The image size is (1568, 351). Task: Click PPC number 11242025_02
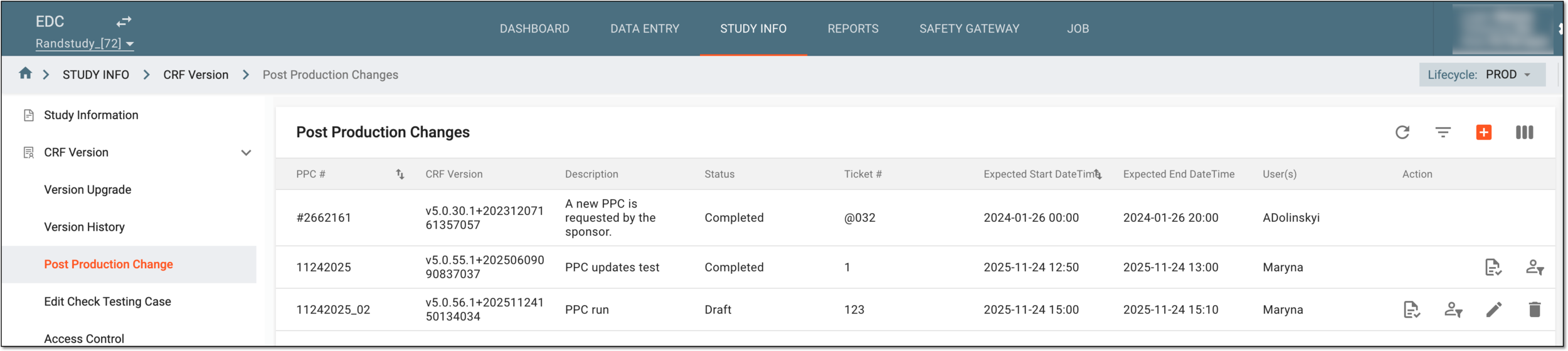pyautogui.click(x=333, y=310)
